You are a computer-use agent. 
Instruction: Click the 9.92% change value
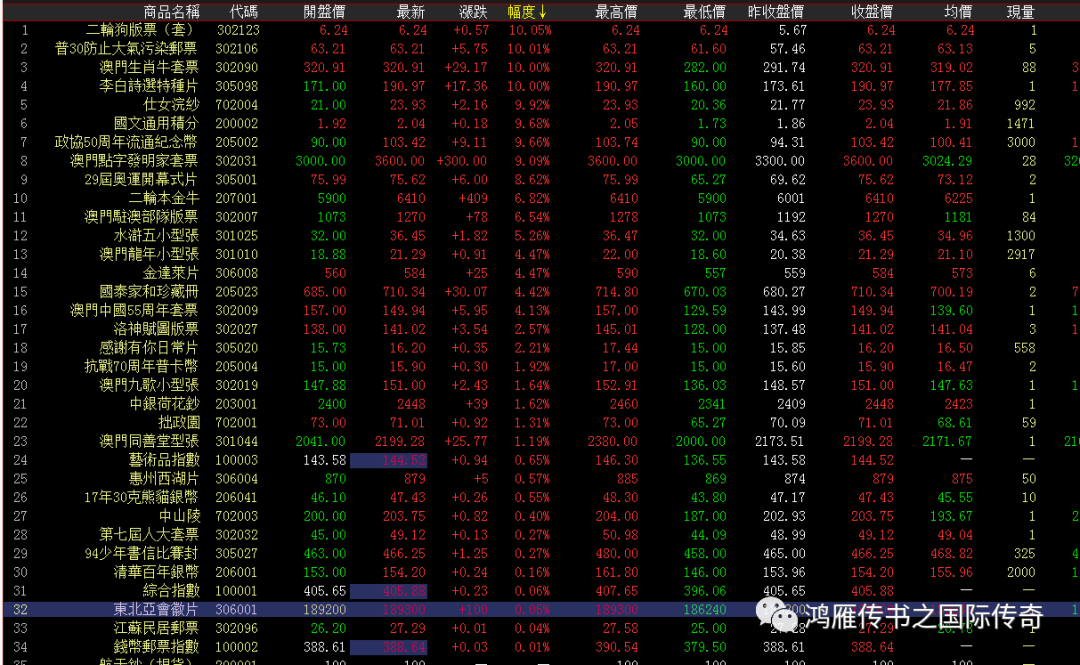coord(532,105)
